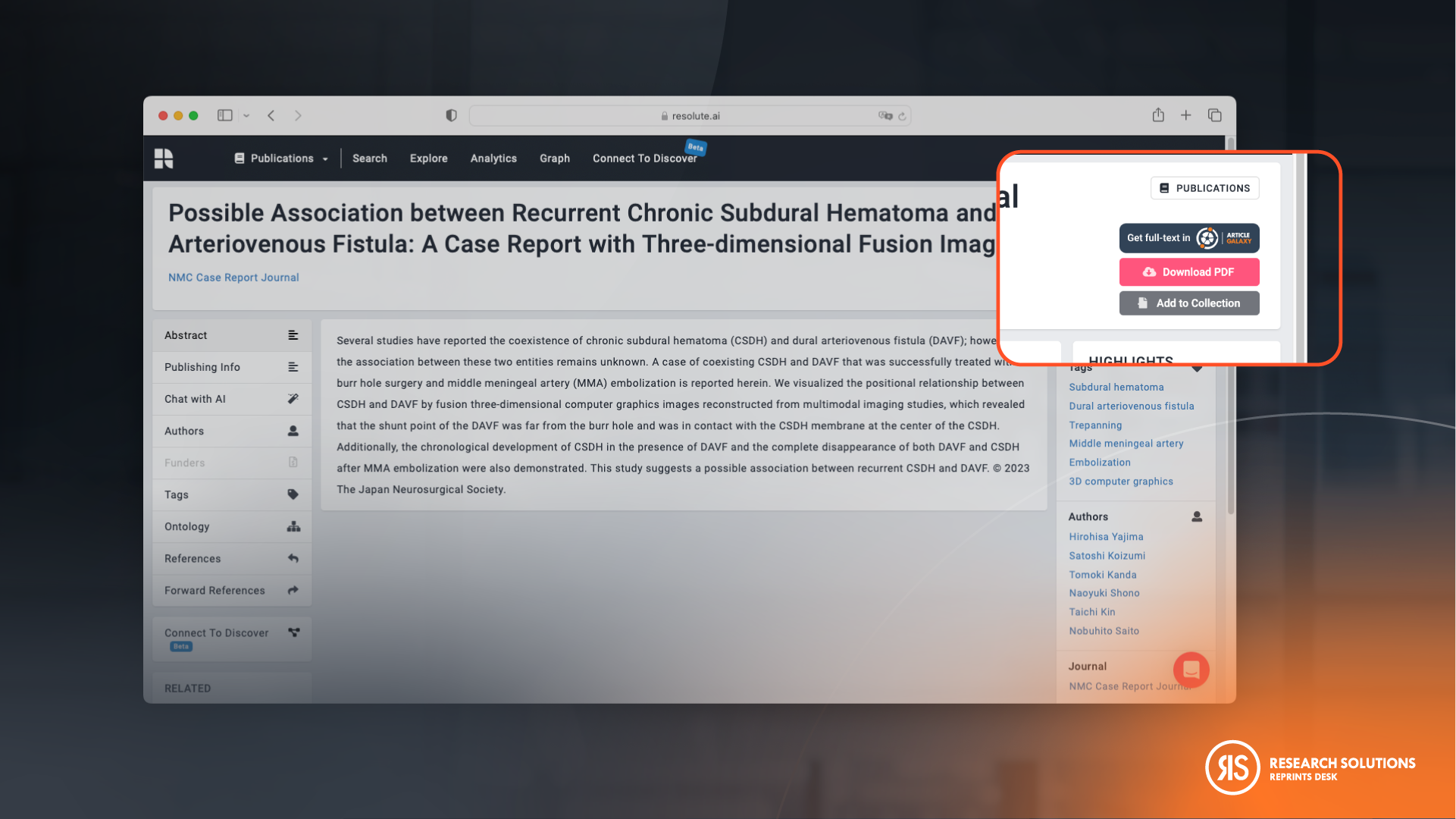This screenshot has width=1456, height=819.
Task: Toggle the Graph navigation item
Action: [x=554, y=157]
